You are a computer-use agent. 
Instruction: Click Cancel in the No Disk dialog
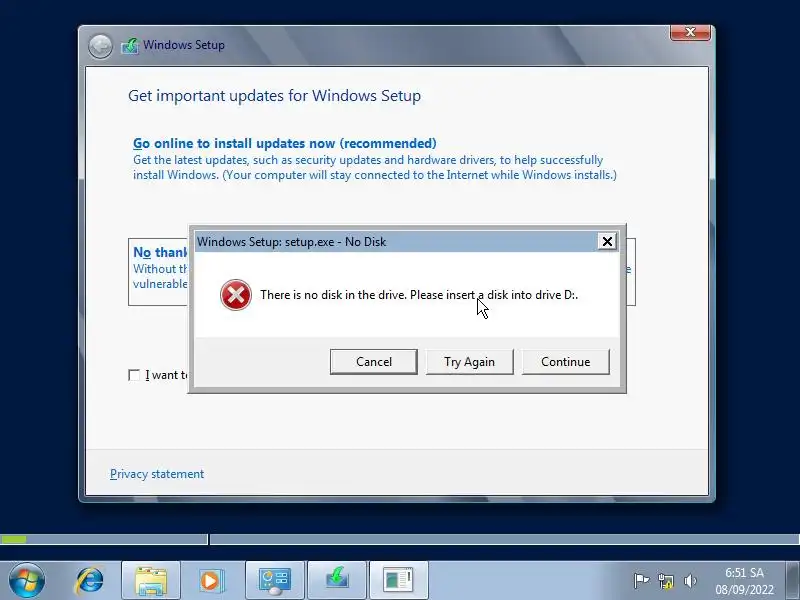pos(373,362)
